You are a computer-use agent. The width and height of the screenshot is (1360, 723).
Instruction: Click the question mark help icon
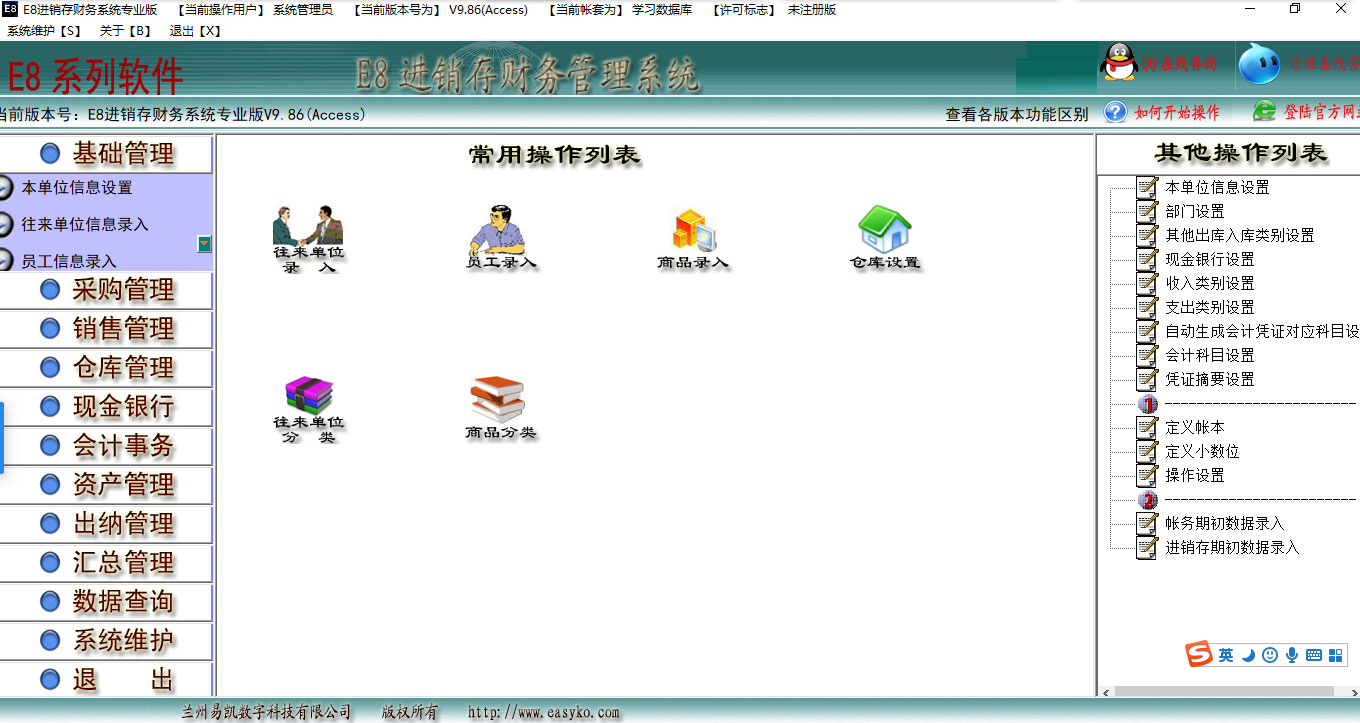[x=1115, y=112]
